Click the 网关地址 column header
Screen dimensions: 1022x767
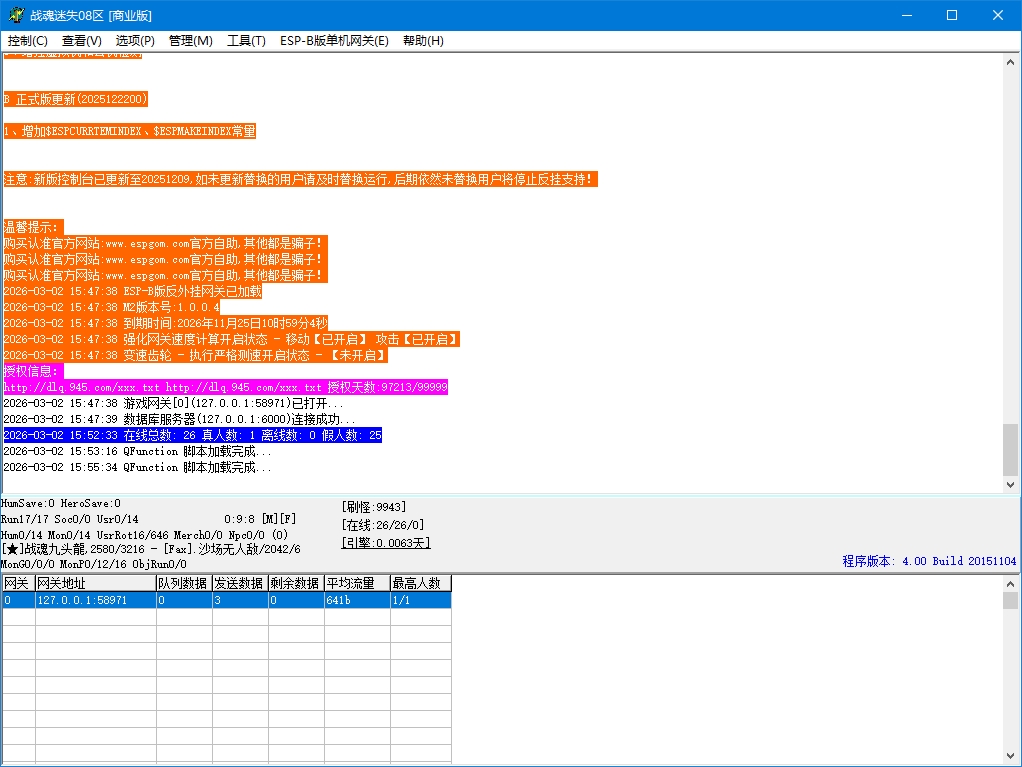click(x=95, y=583)
